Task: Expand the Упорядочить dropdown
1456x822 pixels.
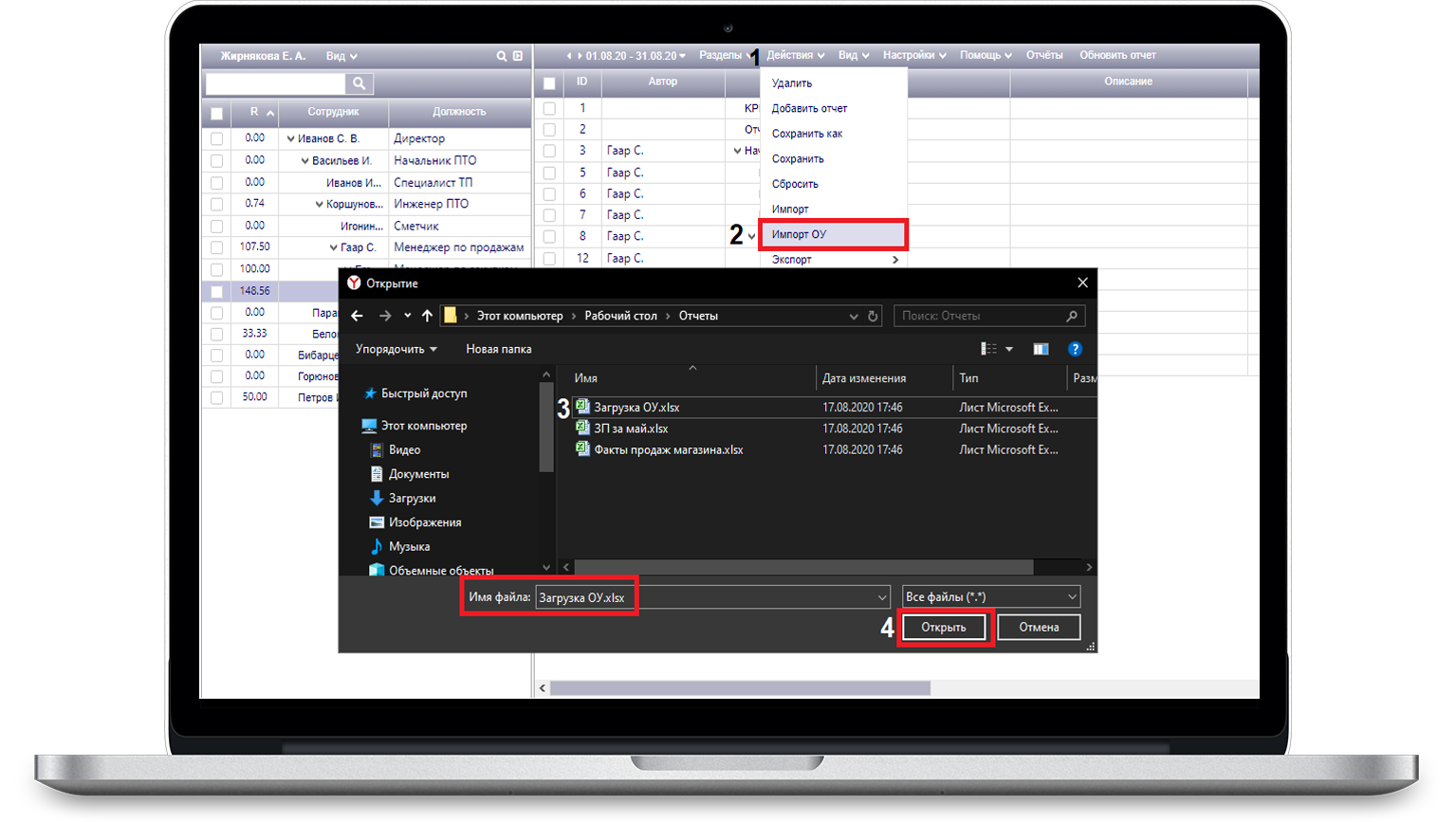Action: [396, 349]
